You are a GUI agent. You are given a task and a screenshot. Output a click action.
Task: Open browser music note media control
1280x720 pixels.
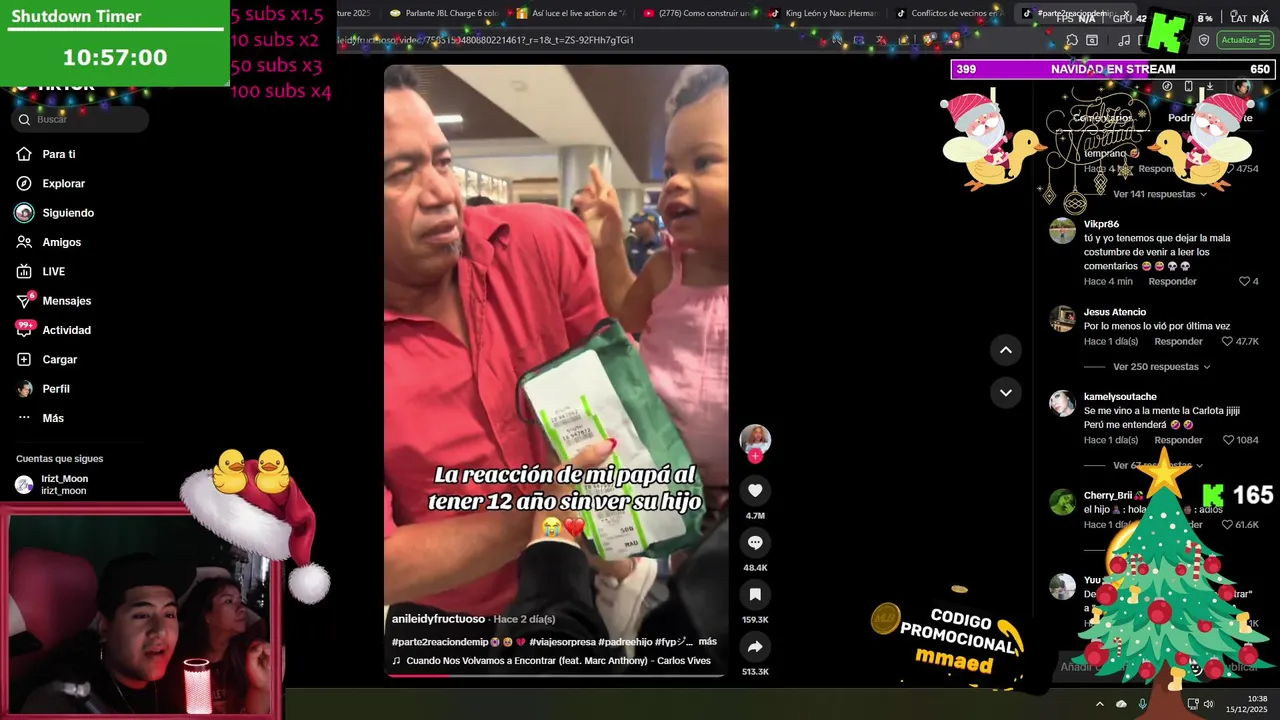[x=1124, y=40]
